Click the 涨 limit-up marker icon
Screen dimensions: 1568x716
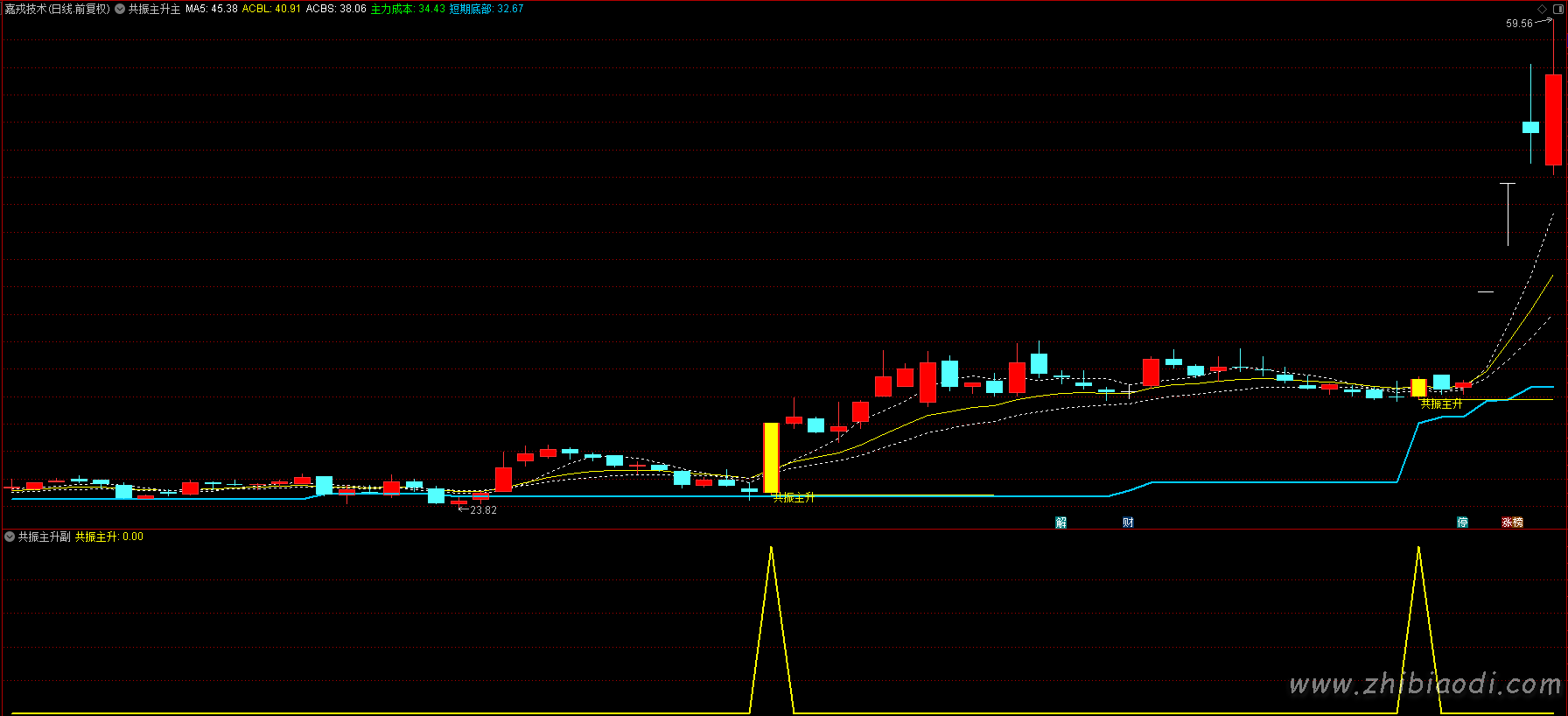pos(1508,523)
